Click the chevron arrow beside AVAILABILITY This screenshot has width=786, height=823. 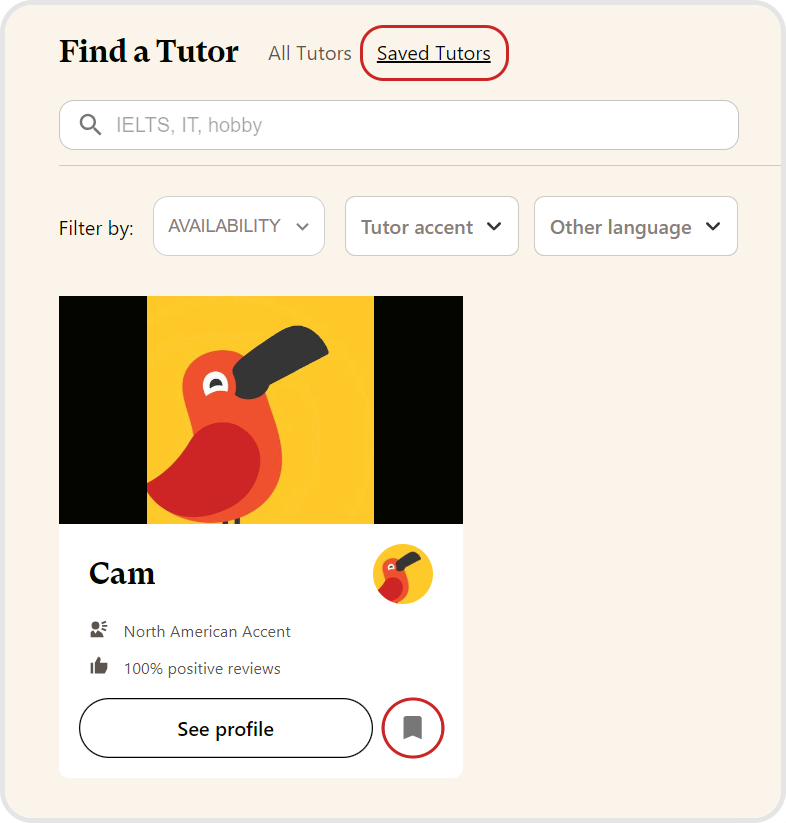(x=303, y=227)
